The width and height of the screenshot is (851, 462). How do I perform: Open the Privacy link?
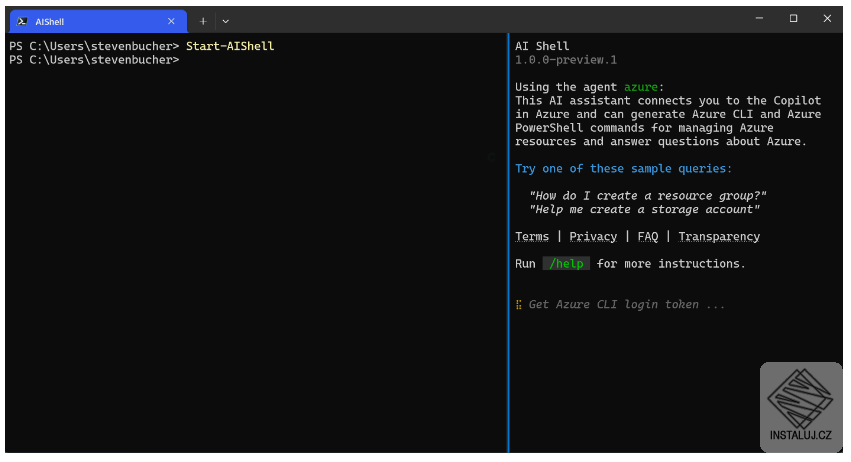(x=593, y=237)
